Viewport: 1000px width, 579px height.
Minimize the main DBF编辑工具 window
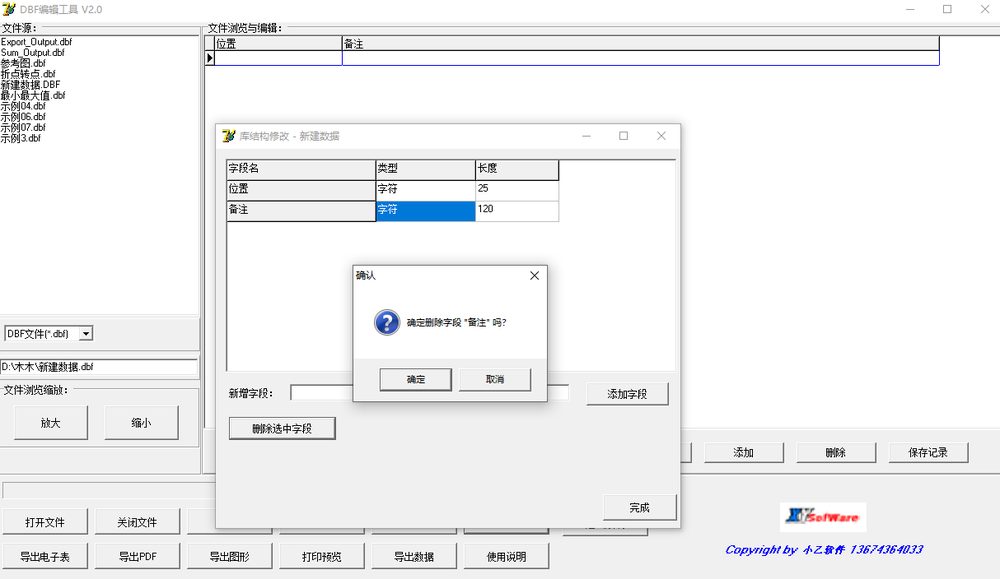(x=910, y=9)
